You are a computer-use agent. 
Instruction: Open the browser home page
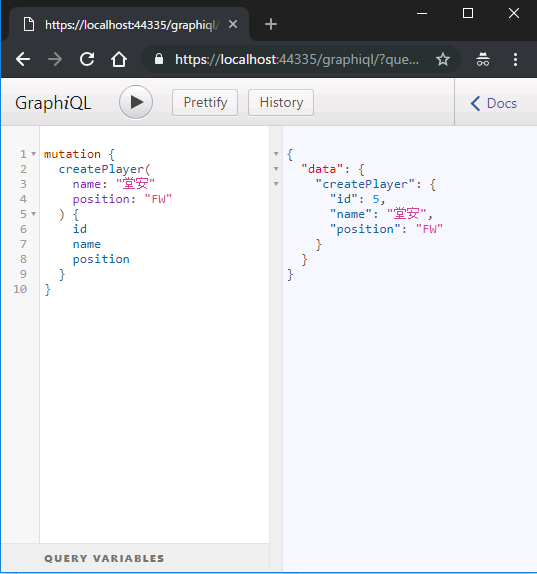[x=119, y=59]
